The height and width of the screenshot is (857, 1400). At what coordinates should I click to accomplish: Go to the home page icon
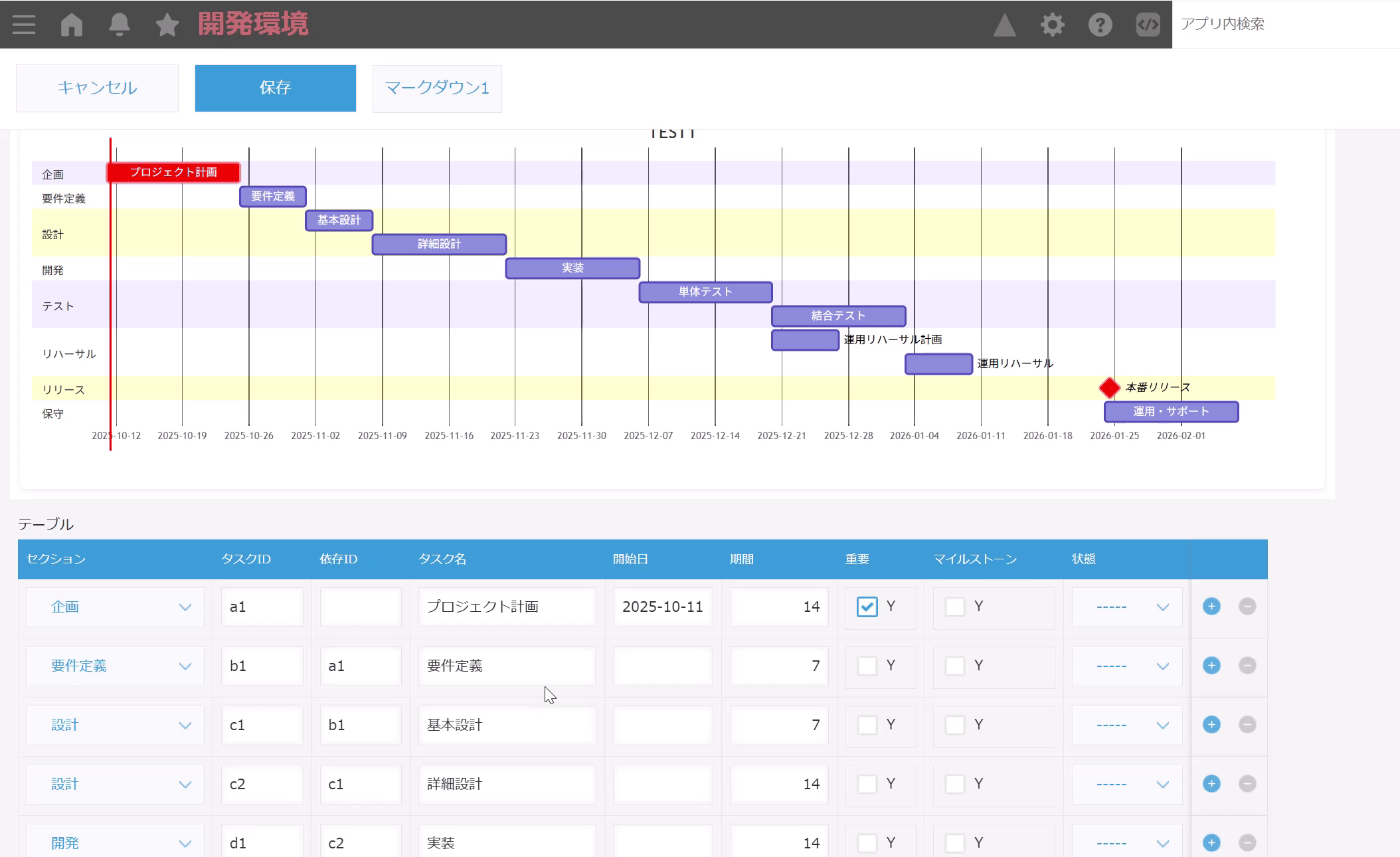click(x=72, y=25)
